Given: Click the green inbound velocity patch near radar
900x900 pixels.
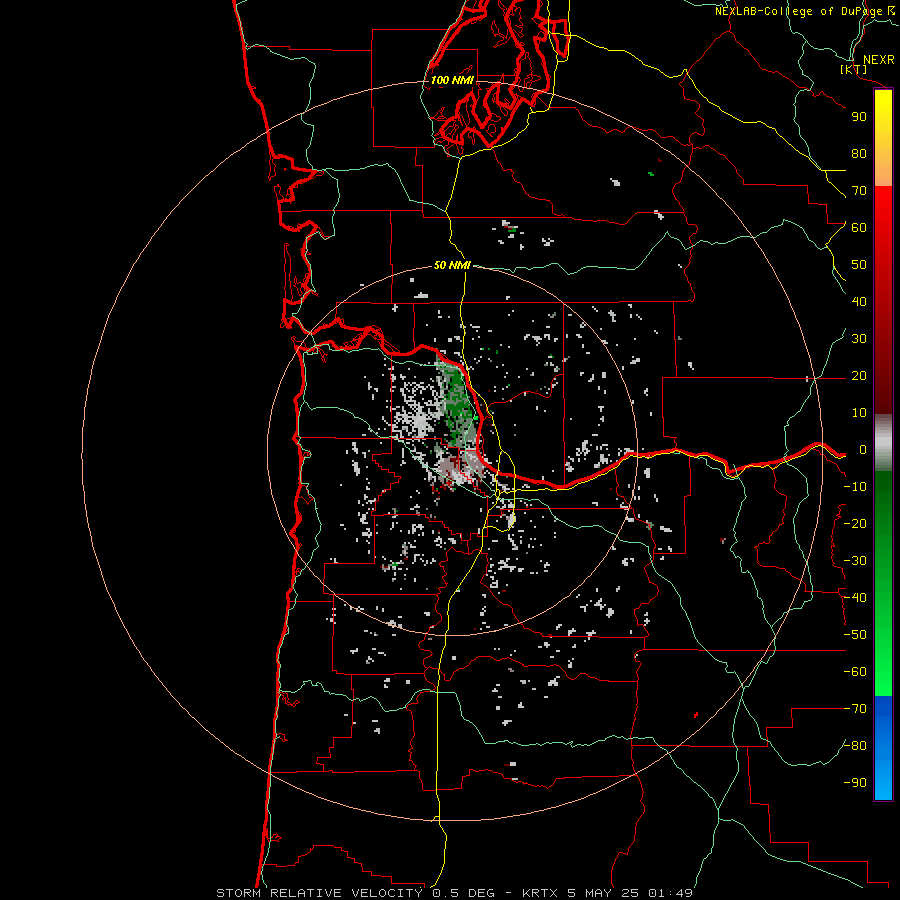Looking at the screenshot, I should 457,405.
